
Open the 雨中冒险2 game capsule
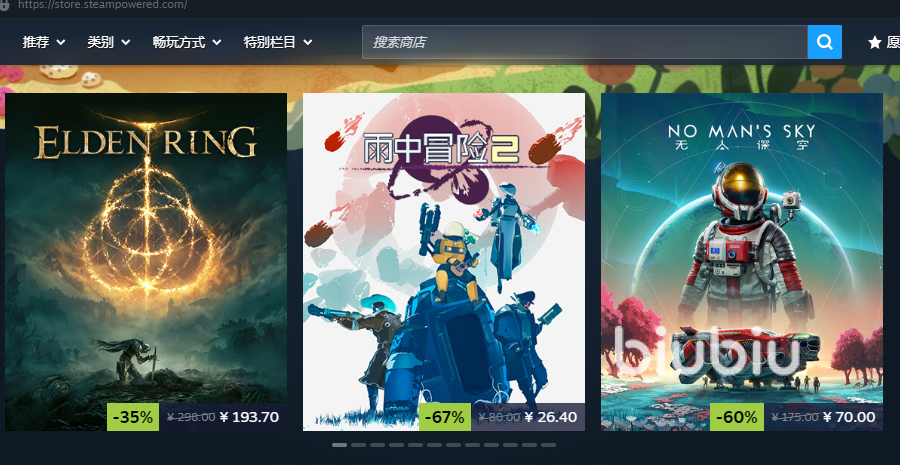click(x=444, y=262)
